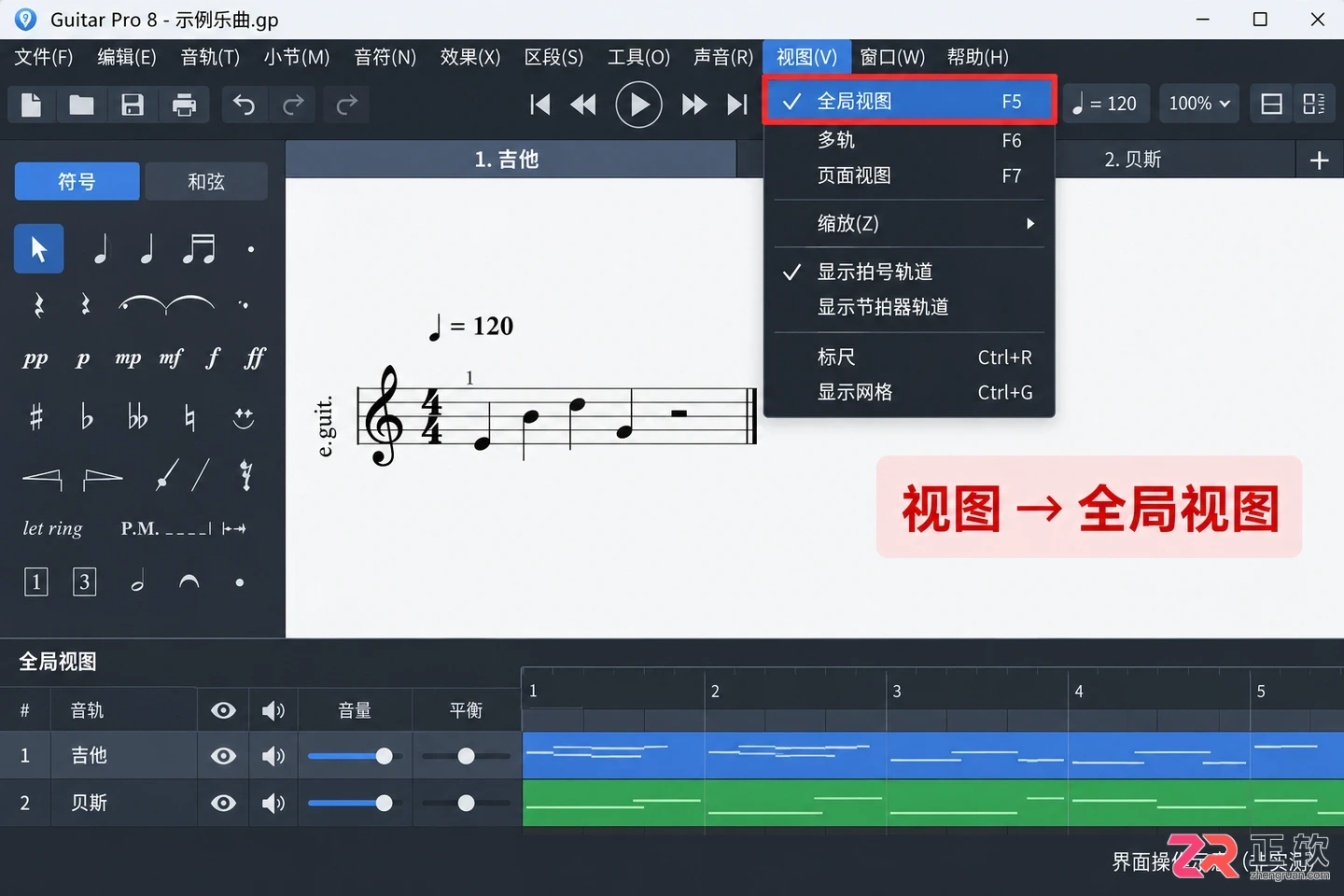
Task: Click the double flat symbol
Action: [137, 416]
